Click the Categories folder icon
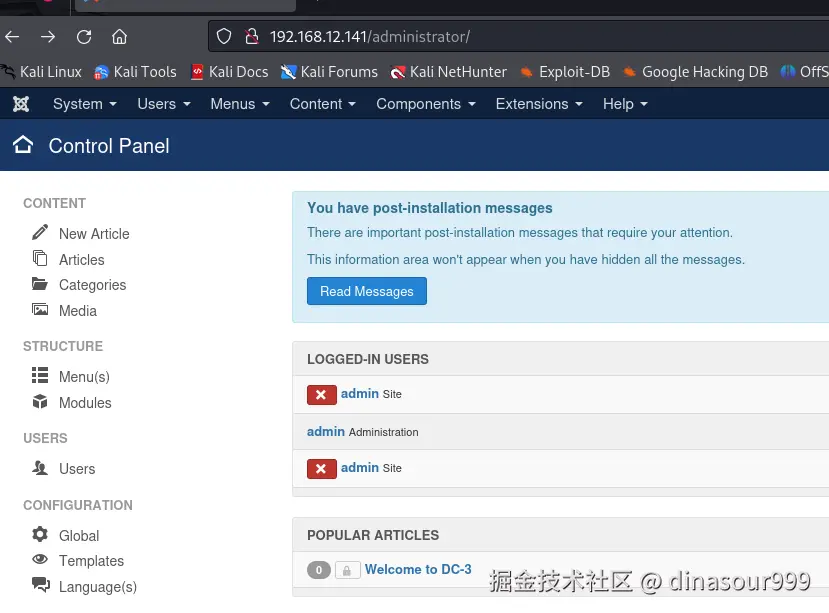The width and height of the screenshot is (829, 613). 40,283
